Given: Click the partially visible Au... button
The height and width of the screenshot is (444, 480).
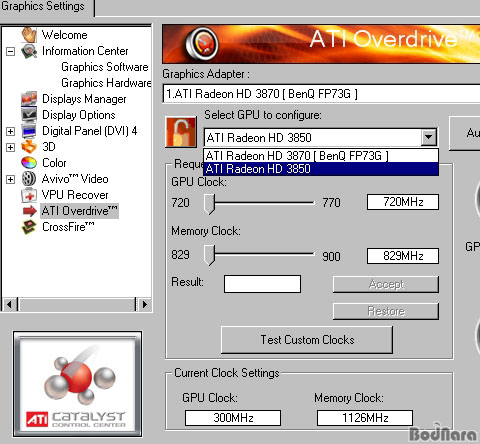Looking at the screenshot, I should click(x=465, y=133).
